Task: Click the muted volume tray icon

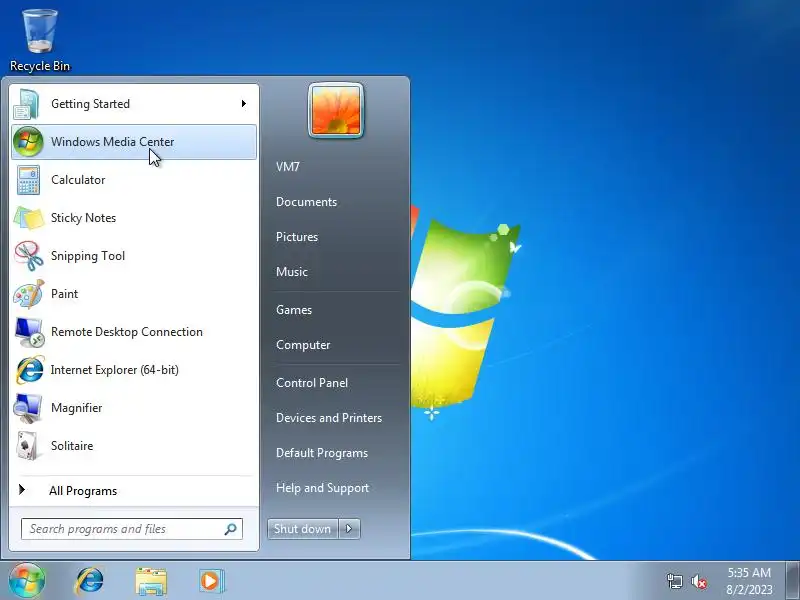Action: (699, 582)
